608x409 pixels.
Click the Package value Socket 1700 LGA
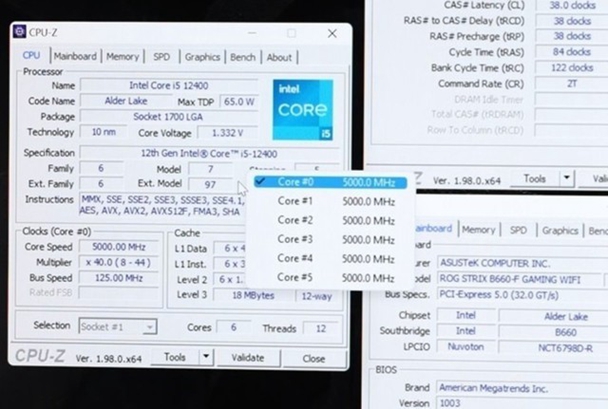[x=169, y=117]
